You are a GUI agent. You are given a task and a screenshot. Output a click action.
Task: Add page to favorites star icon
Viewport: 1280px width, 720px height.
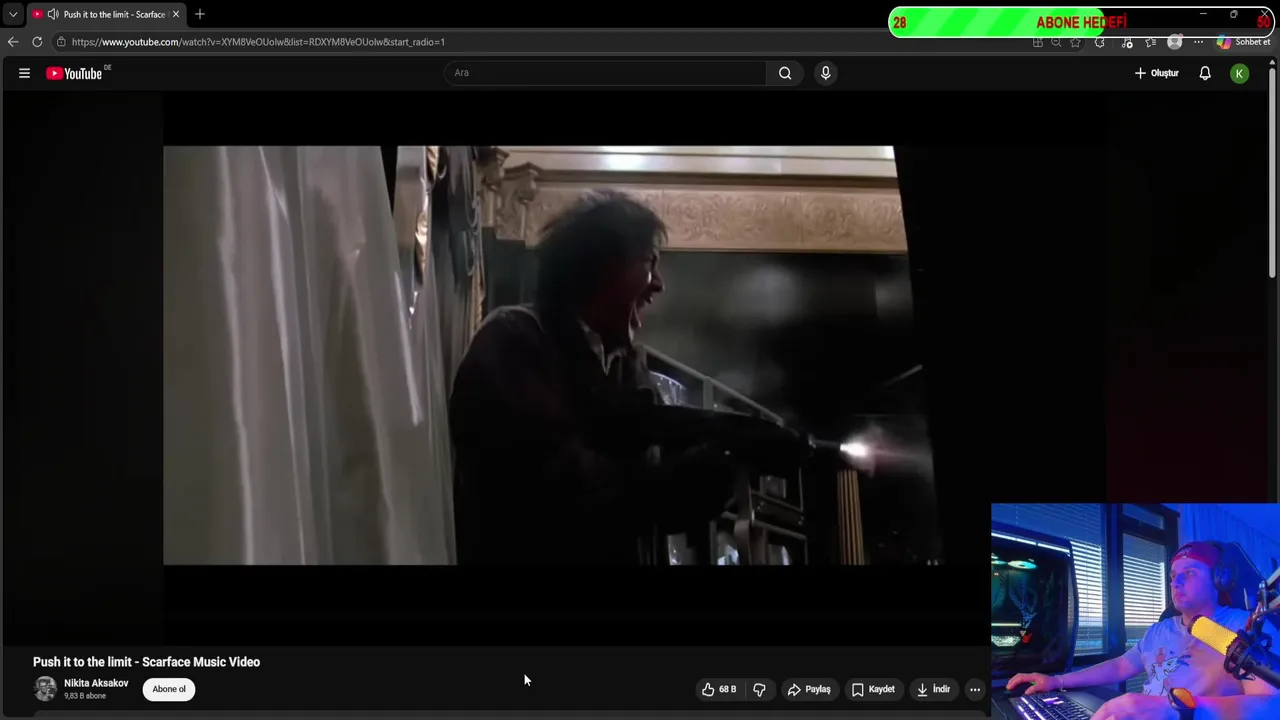[1076, 42]
